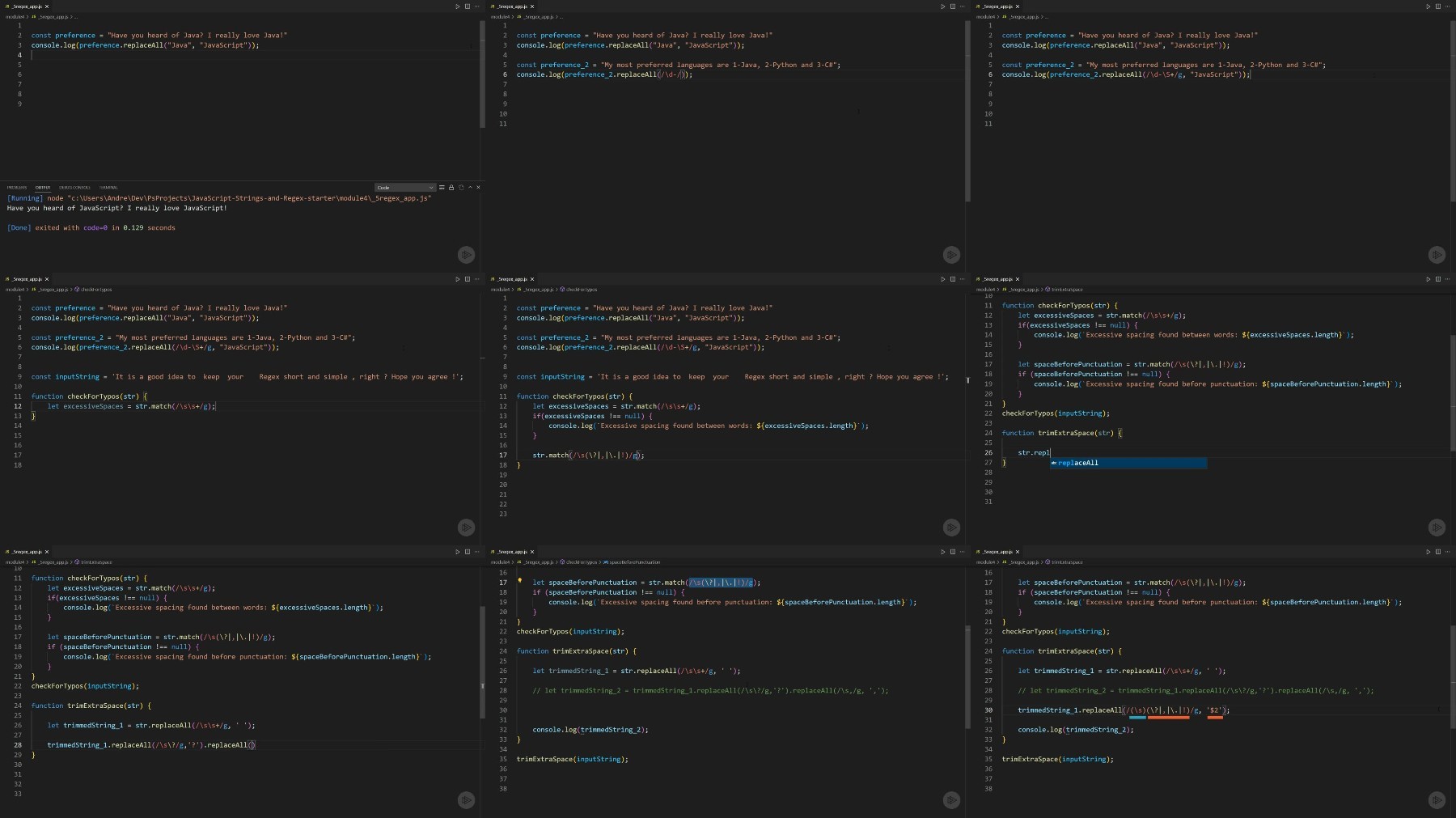Viewport: 1456px width, 818px height.
Task: Click 'const inputString' line in middle-left pane
Action: [248, 376]
